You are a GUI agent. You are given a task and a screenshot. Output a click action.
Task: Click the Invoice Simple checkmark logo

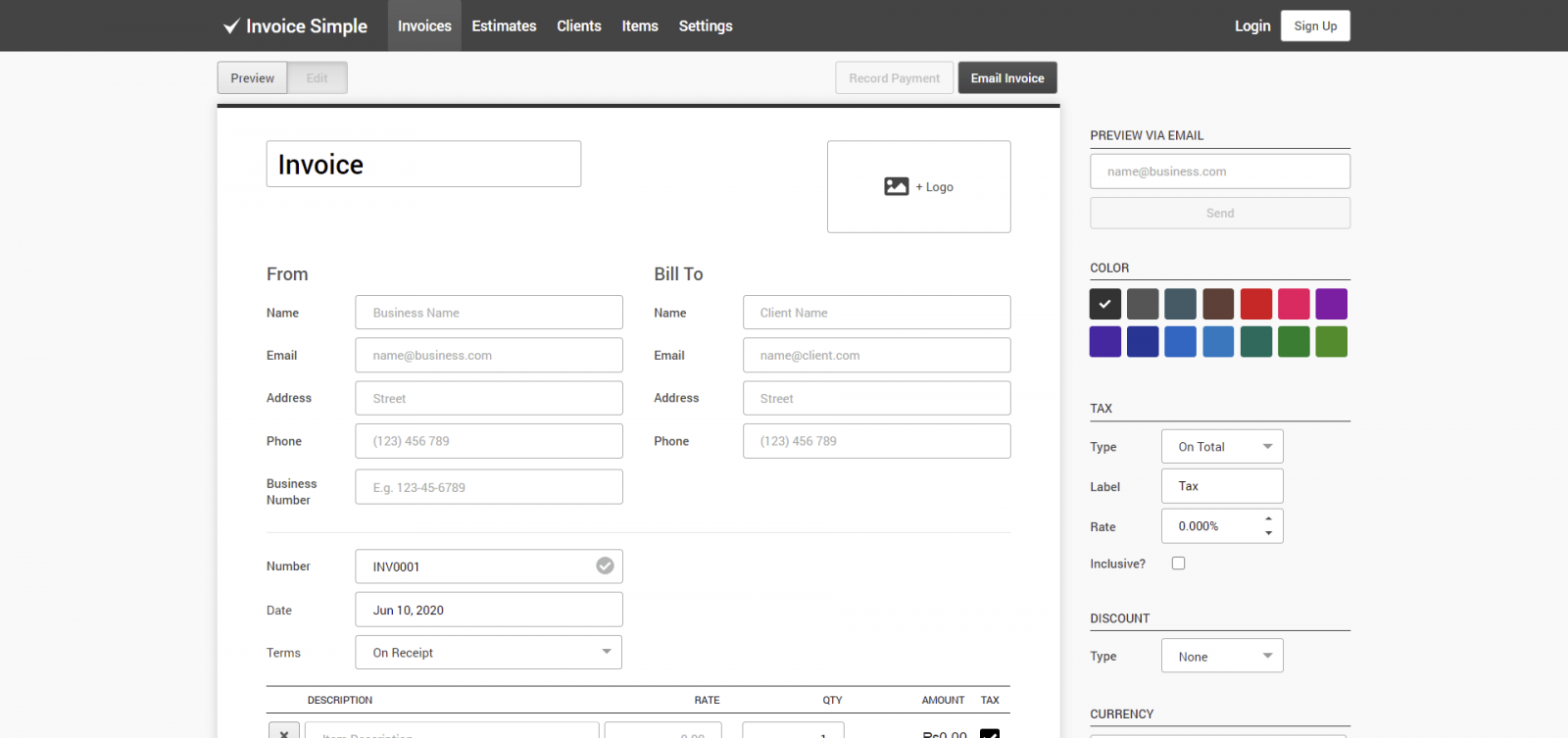click(x=231, y=25)
